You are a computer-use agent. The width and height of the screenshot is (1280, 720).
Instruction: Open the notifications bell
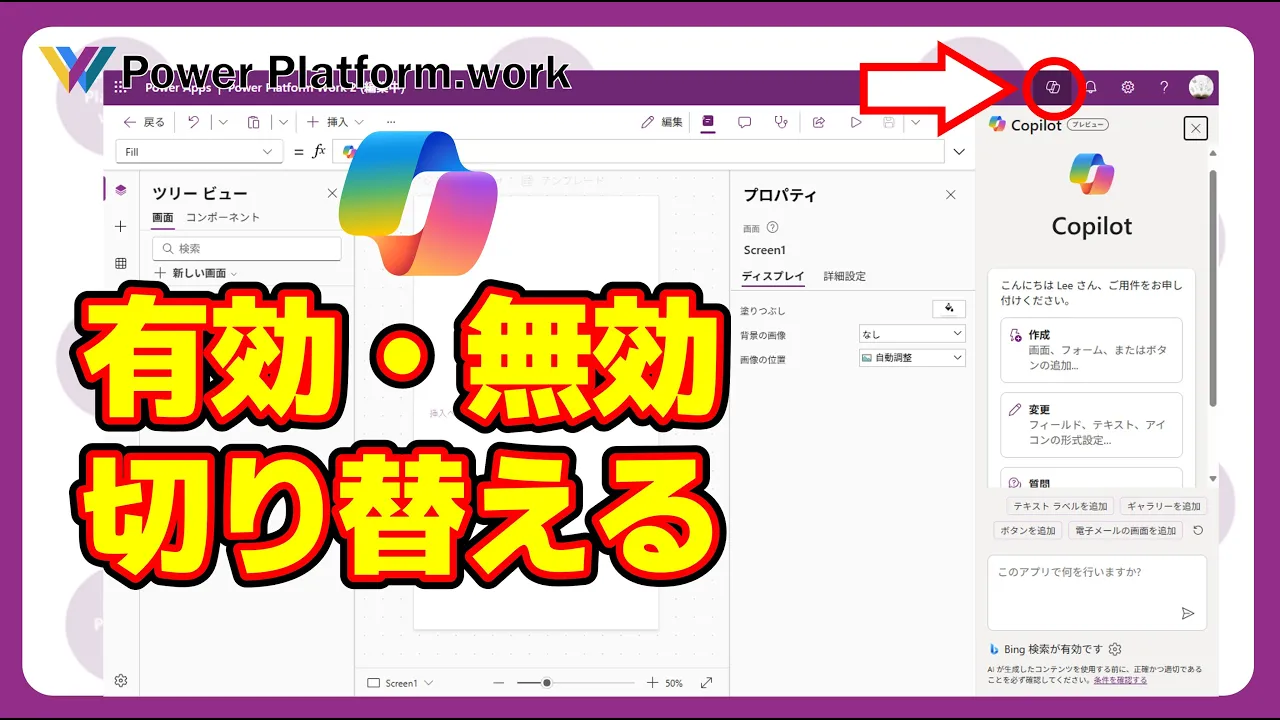coord(1090,87)
